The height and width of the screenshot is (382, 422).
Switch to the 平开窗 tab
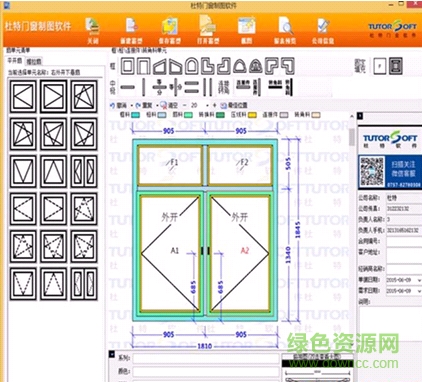pyautogui.click(x=15, y=61)
